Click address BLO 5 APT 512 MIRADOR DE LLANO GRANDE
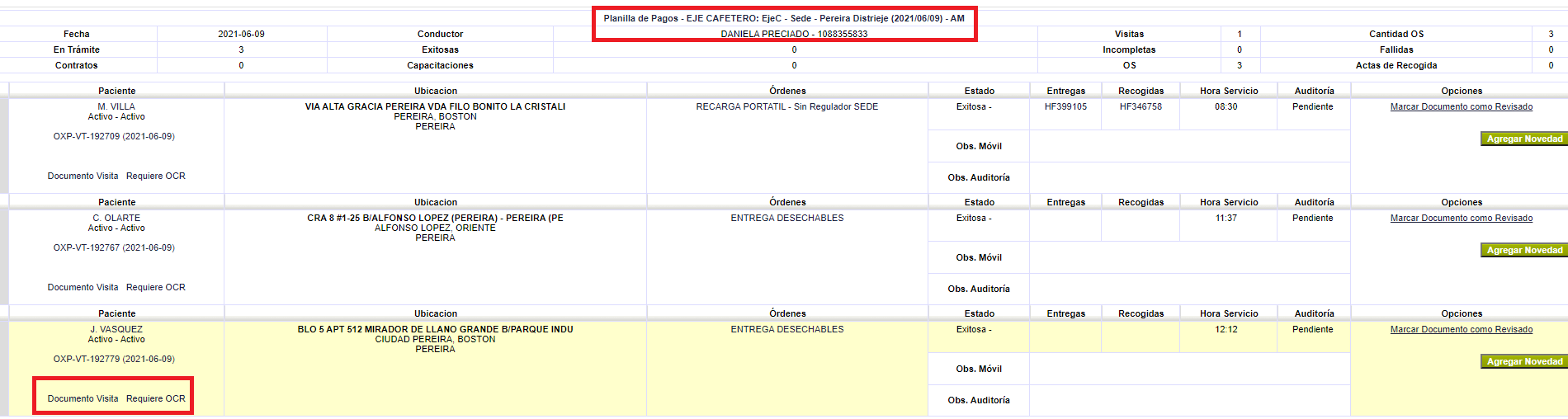1568x419 pixels. pos(435,330)
